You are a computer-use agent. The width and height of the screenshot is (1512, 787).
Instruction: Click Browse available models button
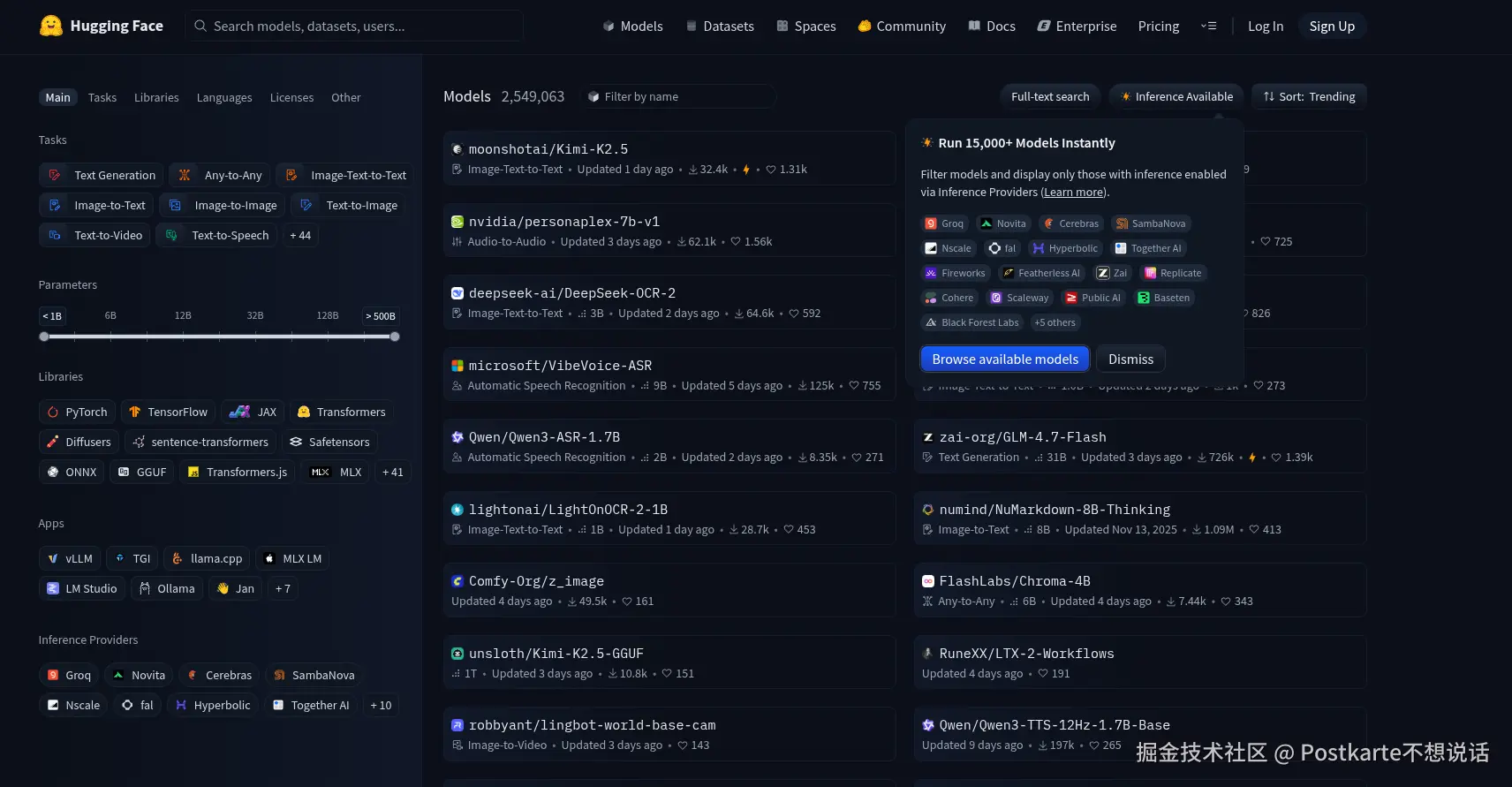[x=1005, y=359]
